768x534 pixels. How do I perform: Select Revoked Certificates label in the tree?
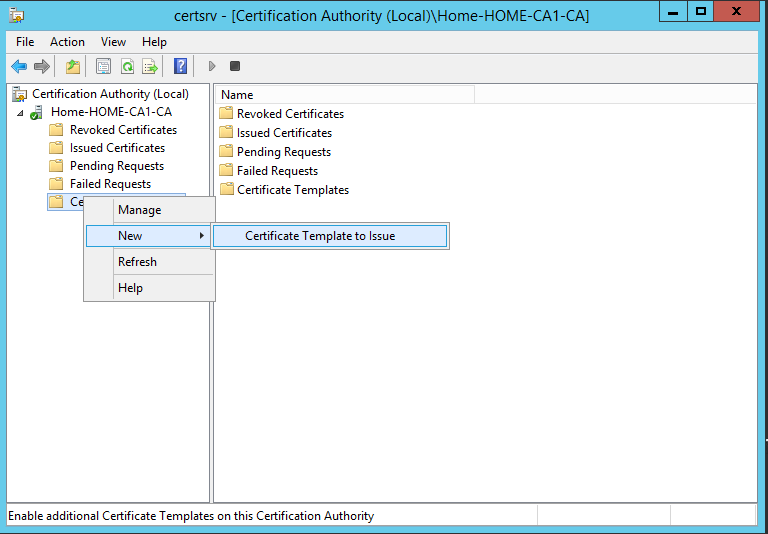point(123,130)
